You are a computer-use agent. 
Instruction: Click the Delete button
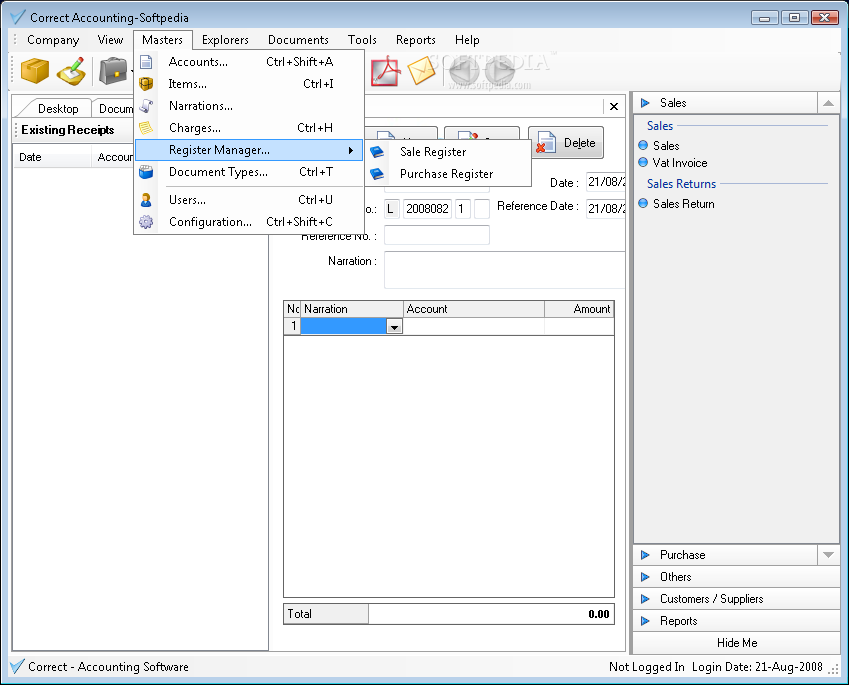(566, 143)
